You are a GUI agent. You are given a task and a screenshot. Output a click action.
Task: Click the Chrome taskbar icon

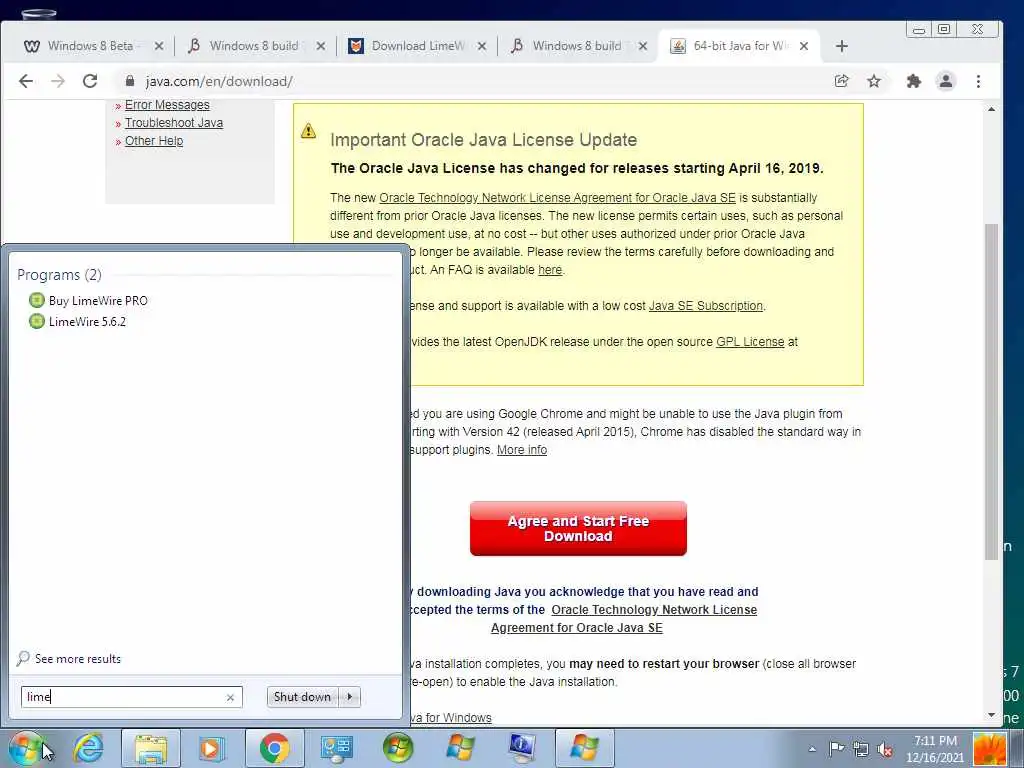[274, 748]
